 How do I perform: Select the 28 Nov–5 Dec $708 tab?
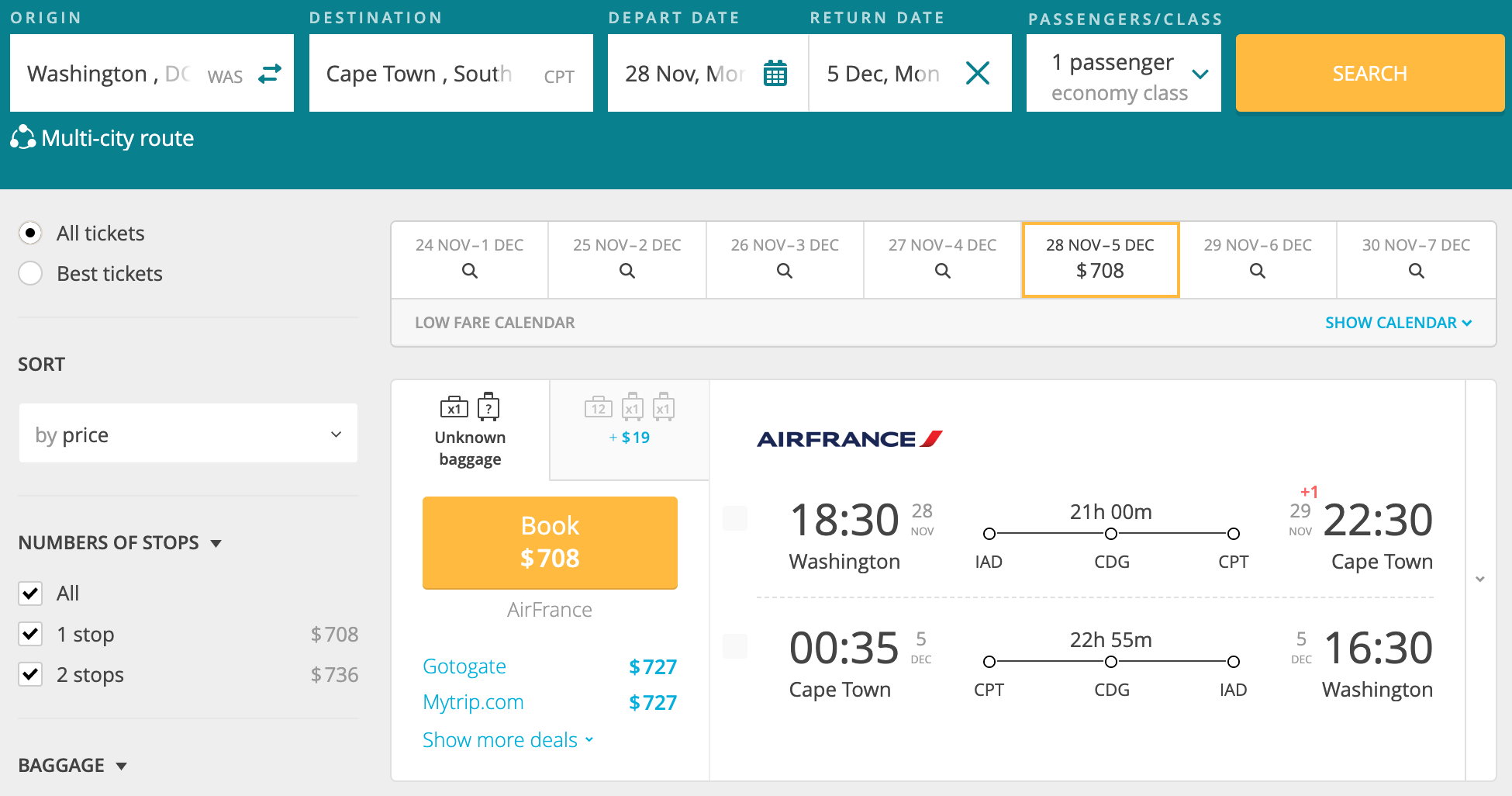(1100, 260)
